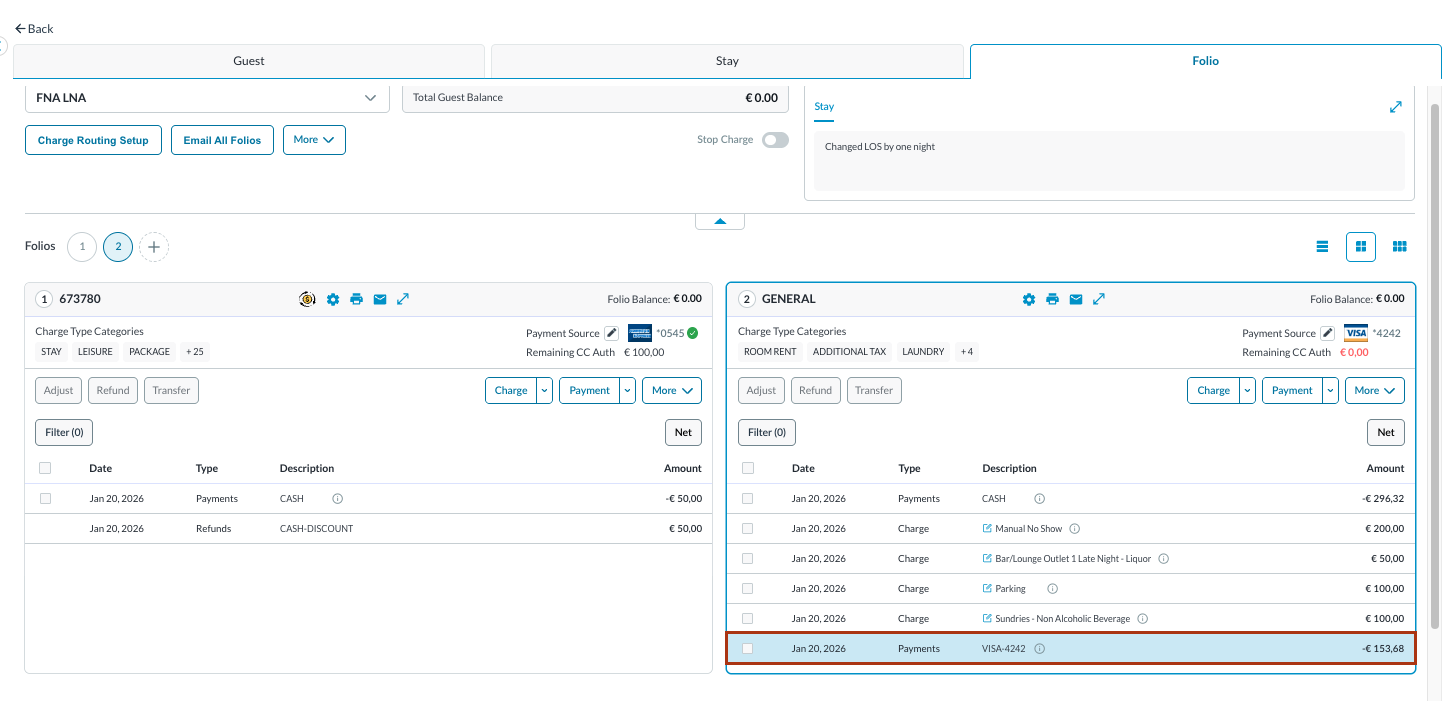Expand the Payment arrow in the GENERAL folio
The height and width of the screenshot is (701, 1447).
click(x=1331, y=391)
